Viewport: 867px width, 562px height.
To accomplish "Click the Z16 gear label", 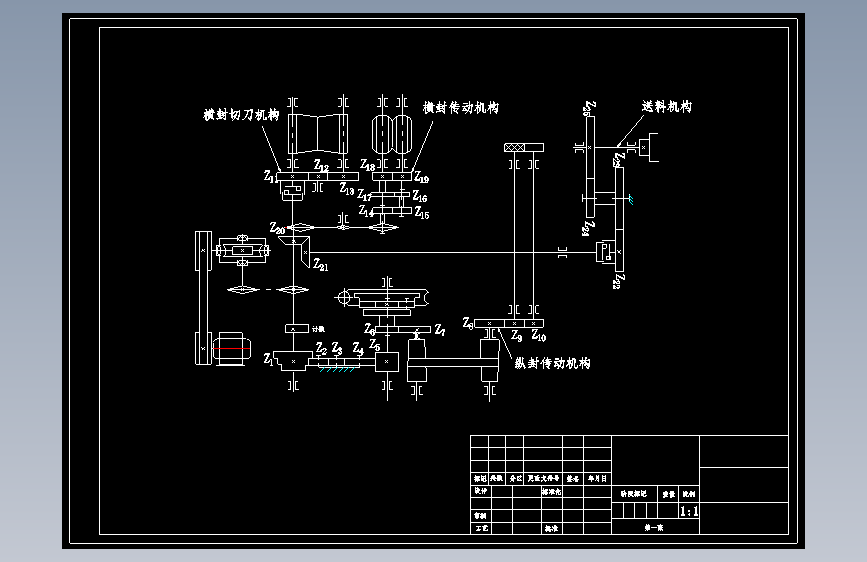I will 420,196.
